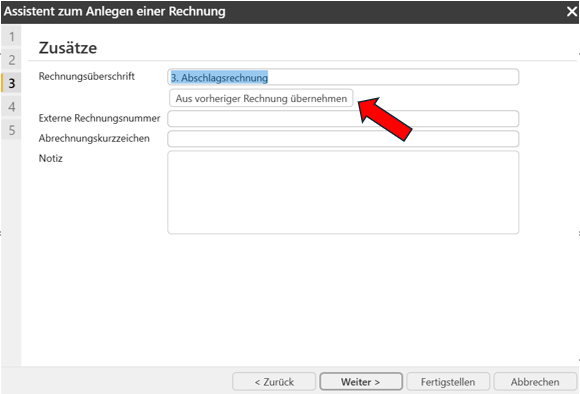Close the invoice assistant window

pos(571,11)
